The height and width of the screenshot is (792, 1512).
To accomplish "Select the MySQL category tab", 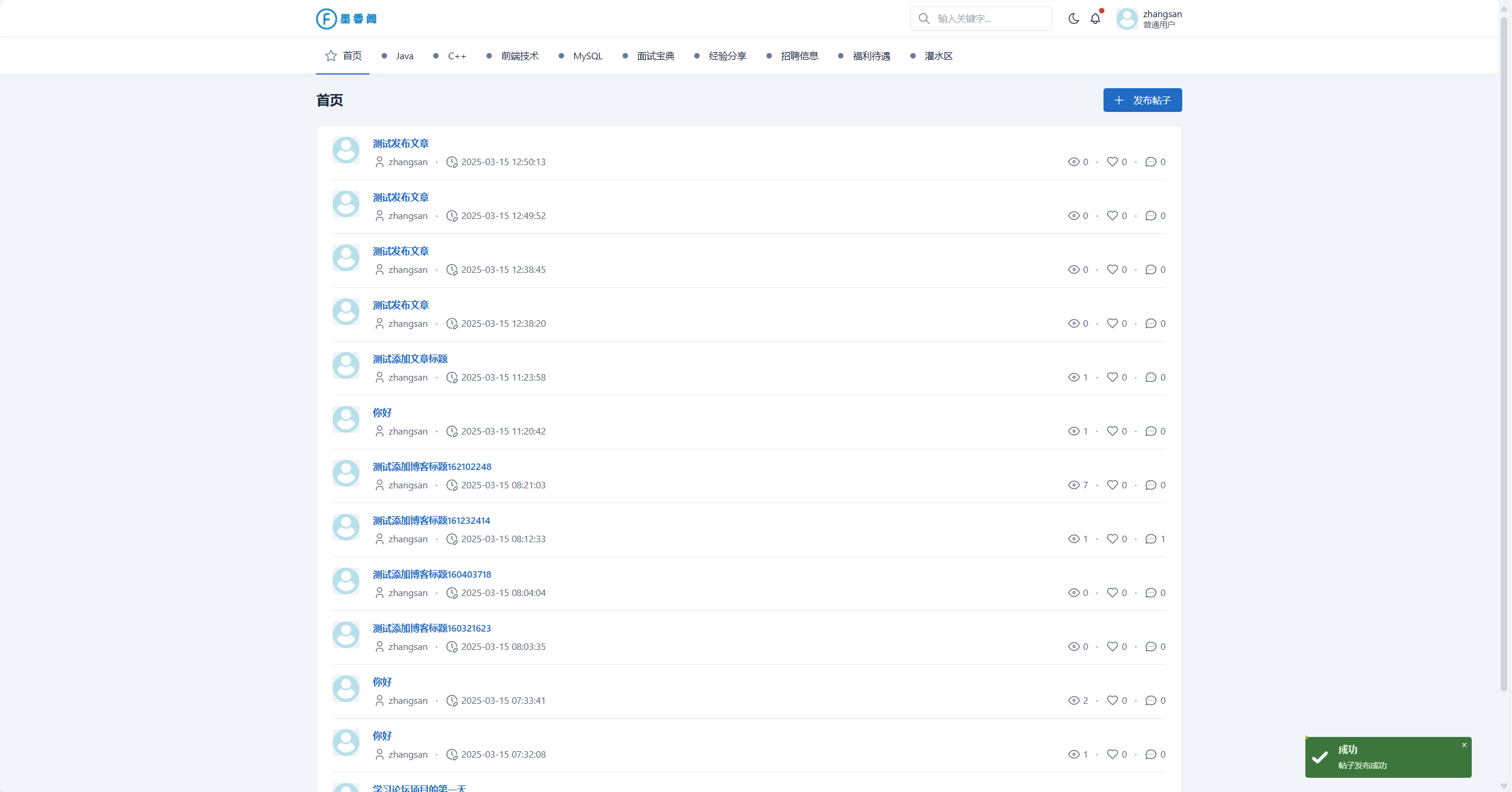I will pyautogui.click(x=587, y=56).
